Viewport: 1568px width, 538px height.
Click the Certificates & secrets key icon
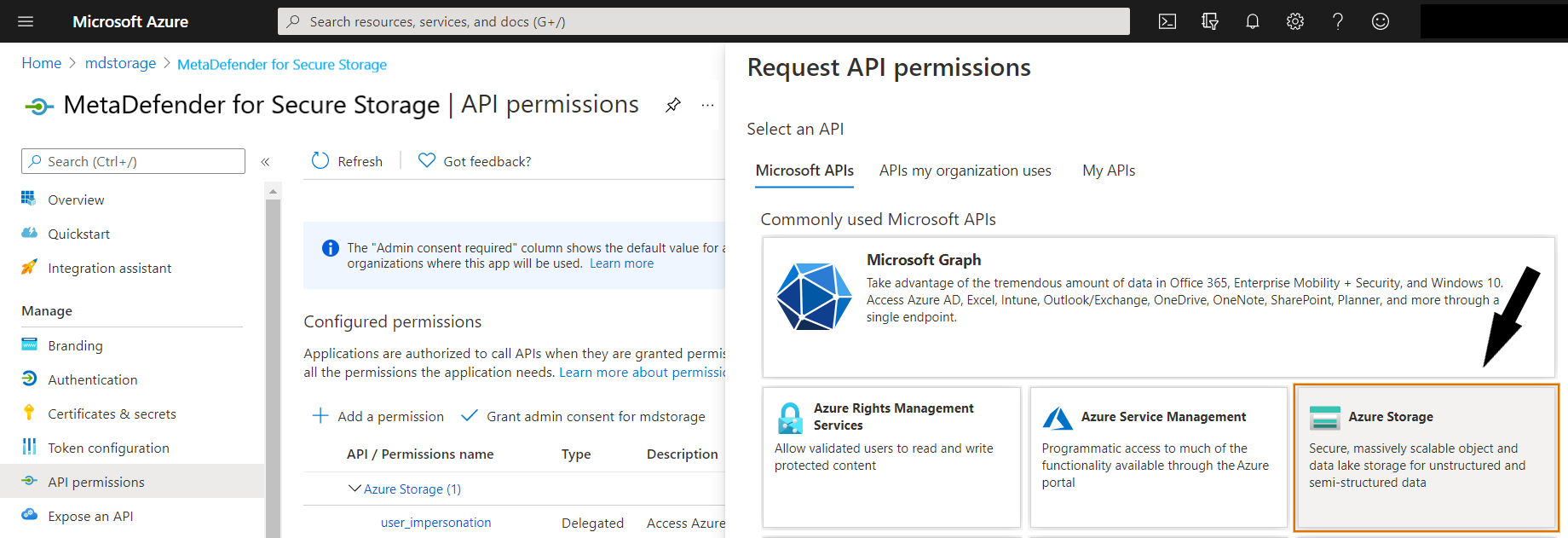point(29,413)
